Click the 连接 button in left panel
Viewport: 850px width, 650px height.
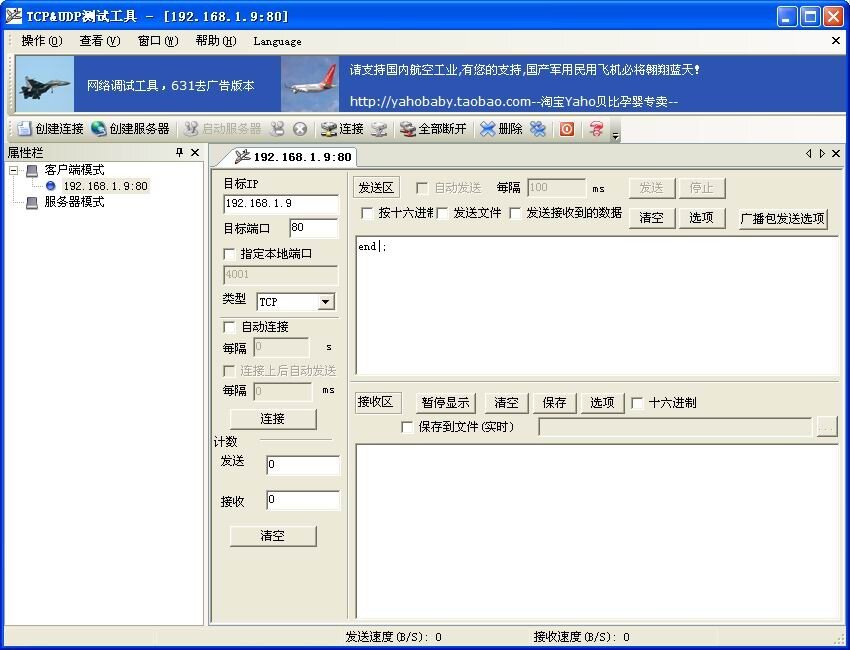273,419
